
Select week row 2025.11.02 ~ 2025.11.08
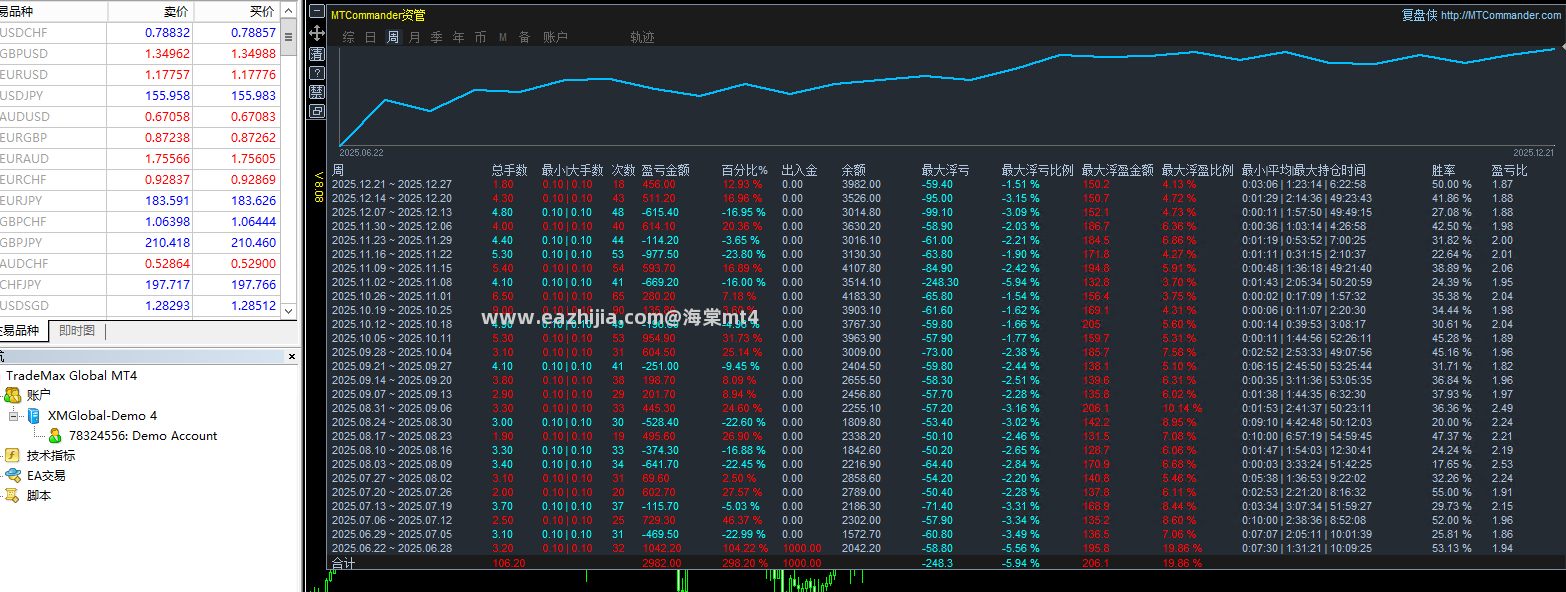(x=945, y=282)
